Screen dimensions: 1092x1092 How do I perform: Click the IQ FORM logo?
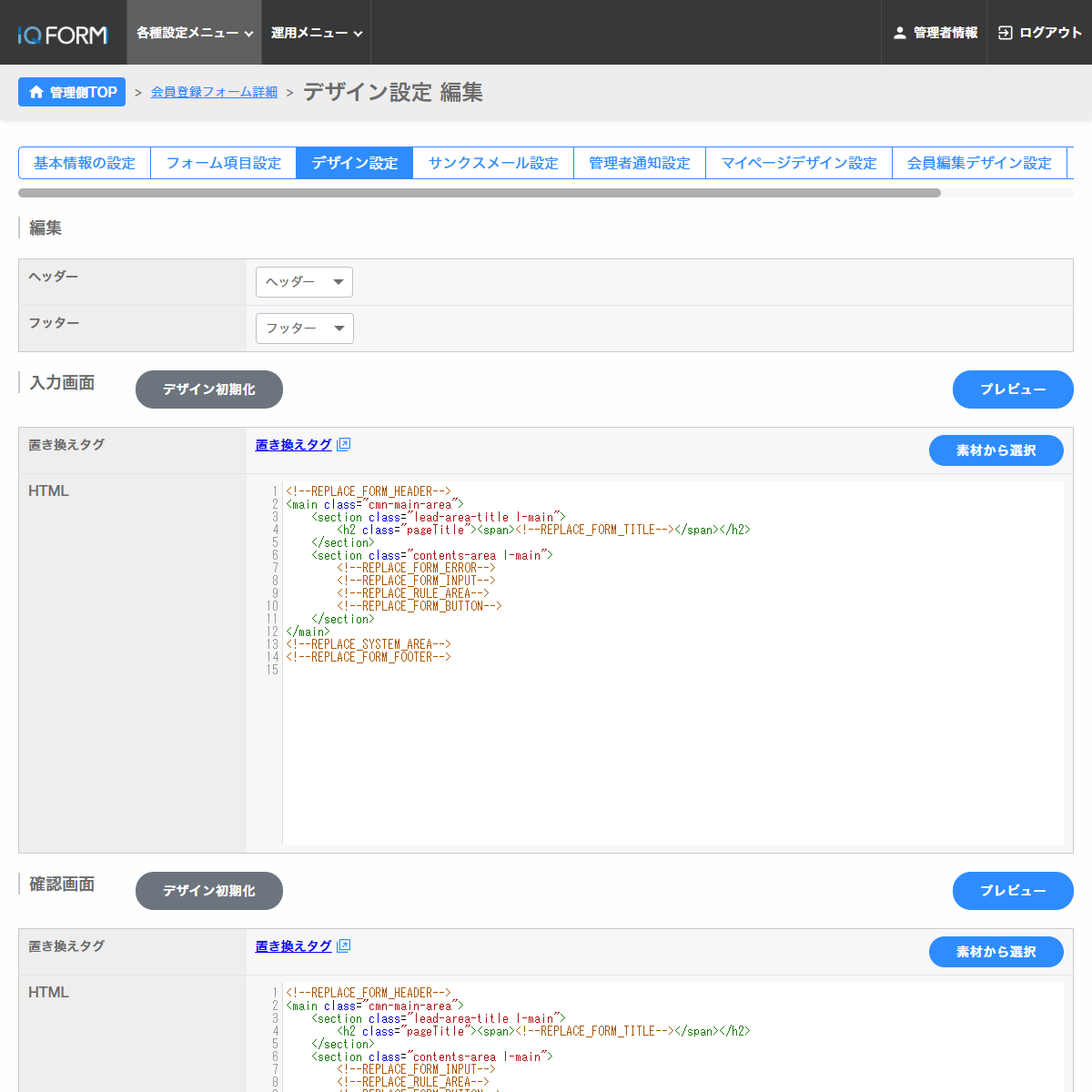(63, 35)
